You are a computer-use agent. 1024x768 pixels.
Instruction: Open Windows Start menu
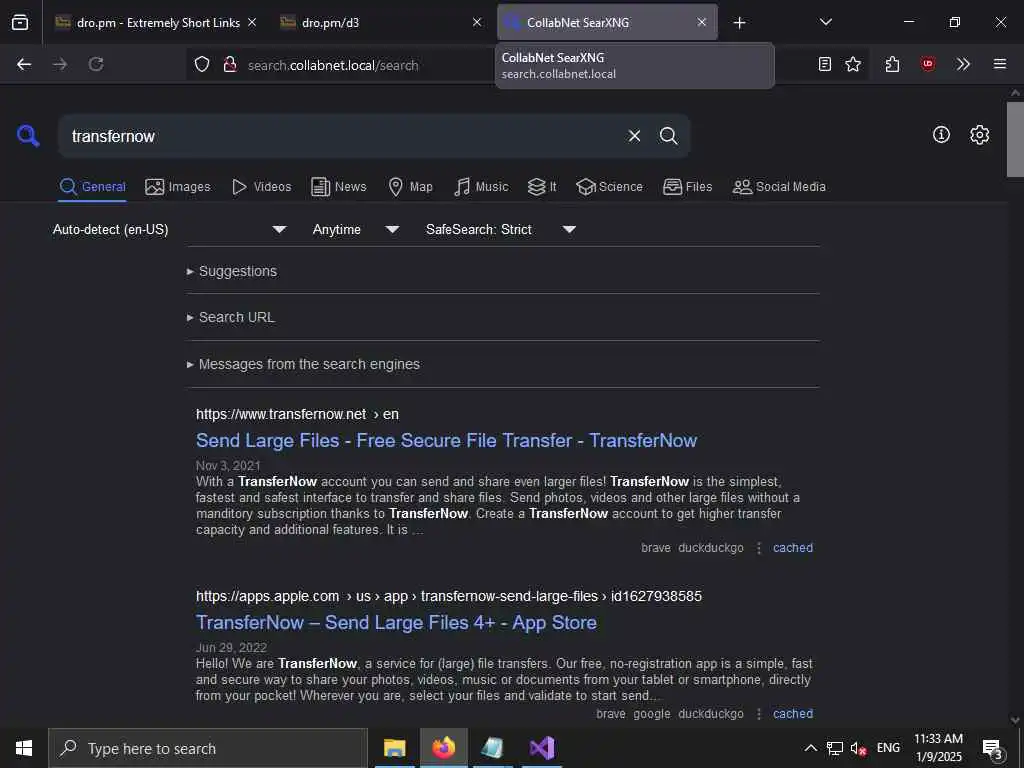[x=24, y=748]
